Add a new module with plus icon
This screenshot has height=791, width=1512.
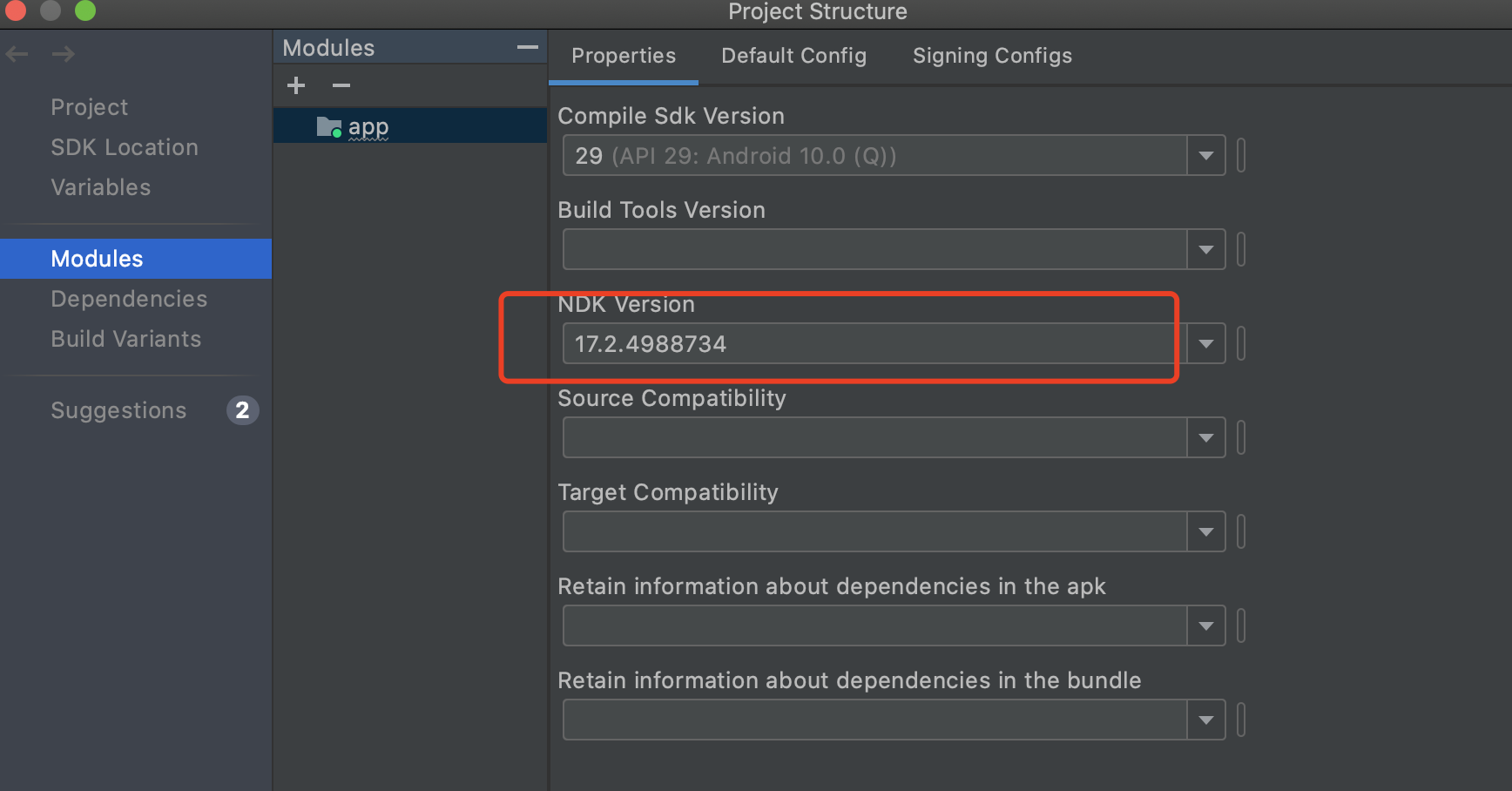[x=296, y=85]
